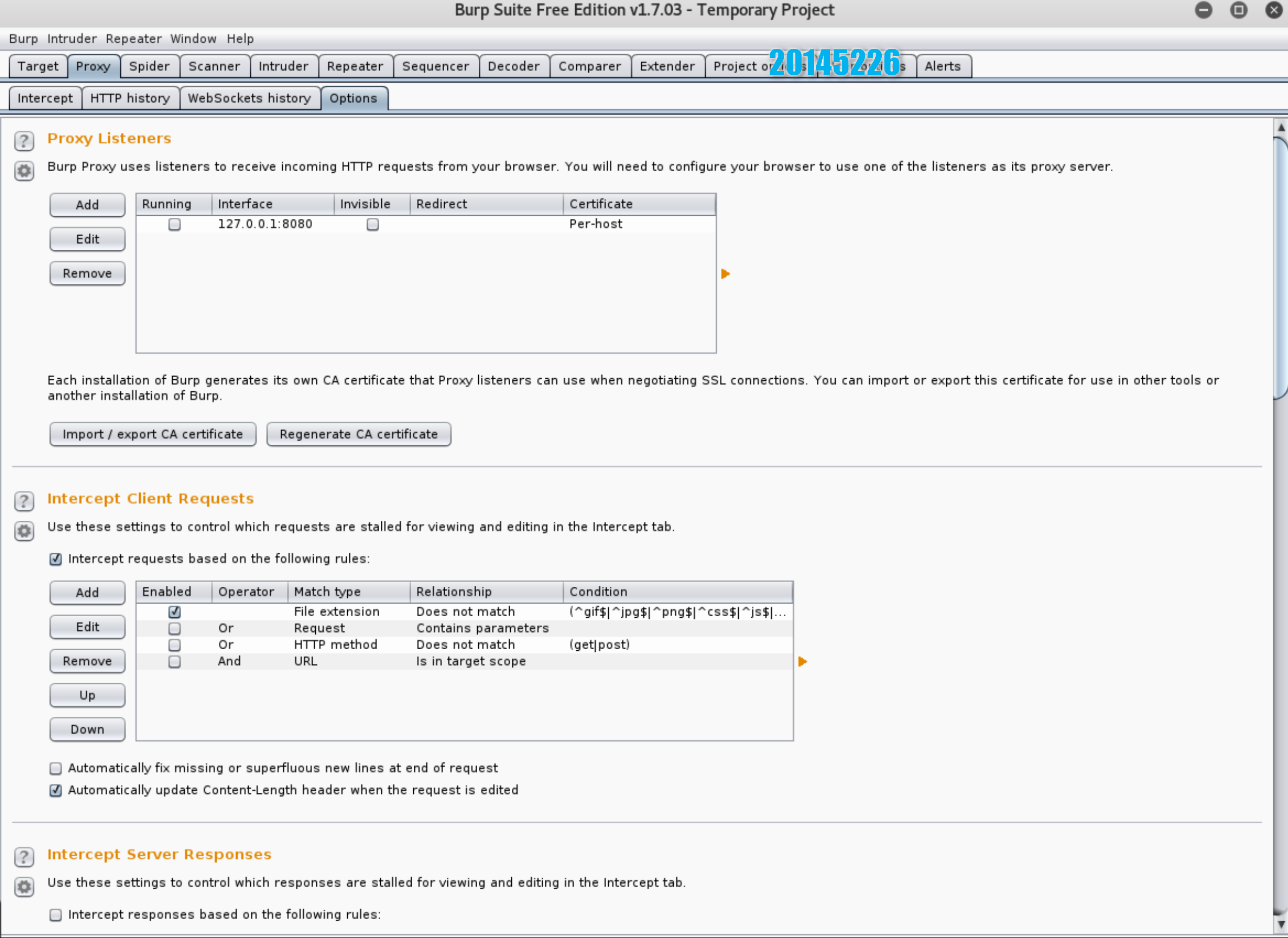Switch to the Spider tab
1288x938 pixels.
(x=149, y=66)
